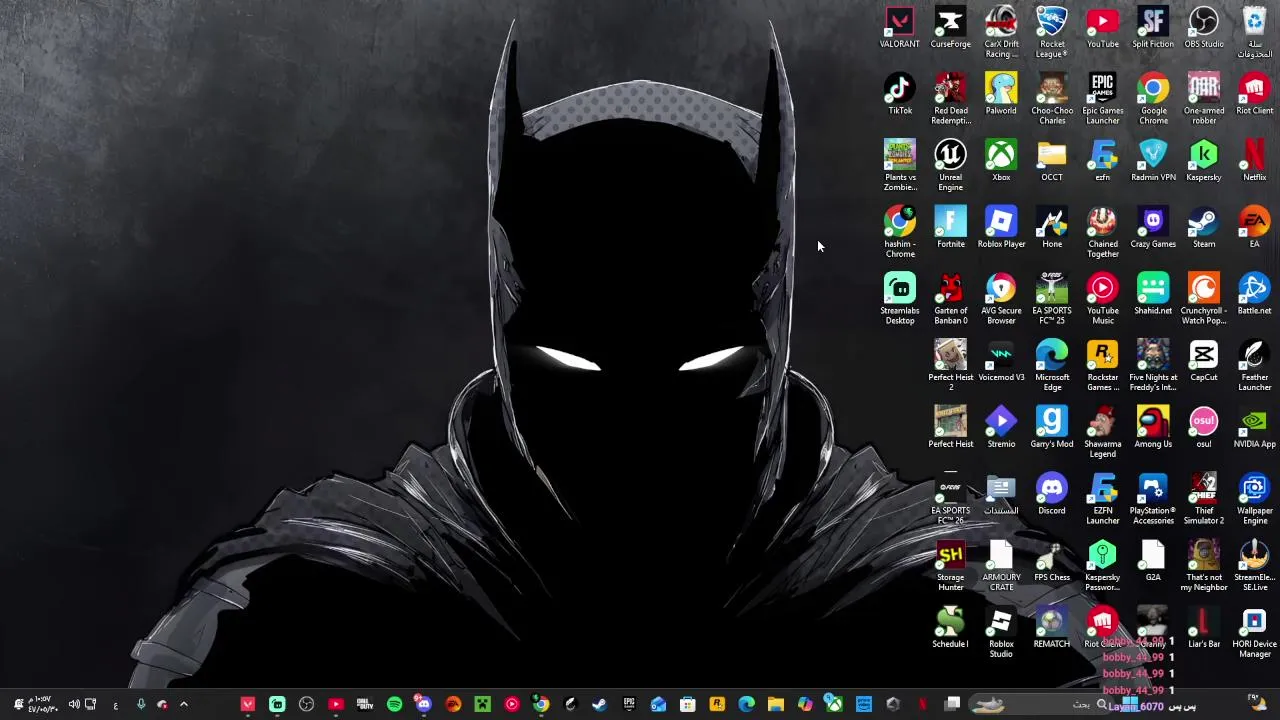Launch CurseForge from the desktop

coord(950,28)
